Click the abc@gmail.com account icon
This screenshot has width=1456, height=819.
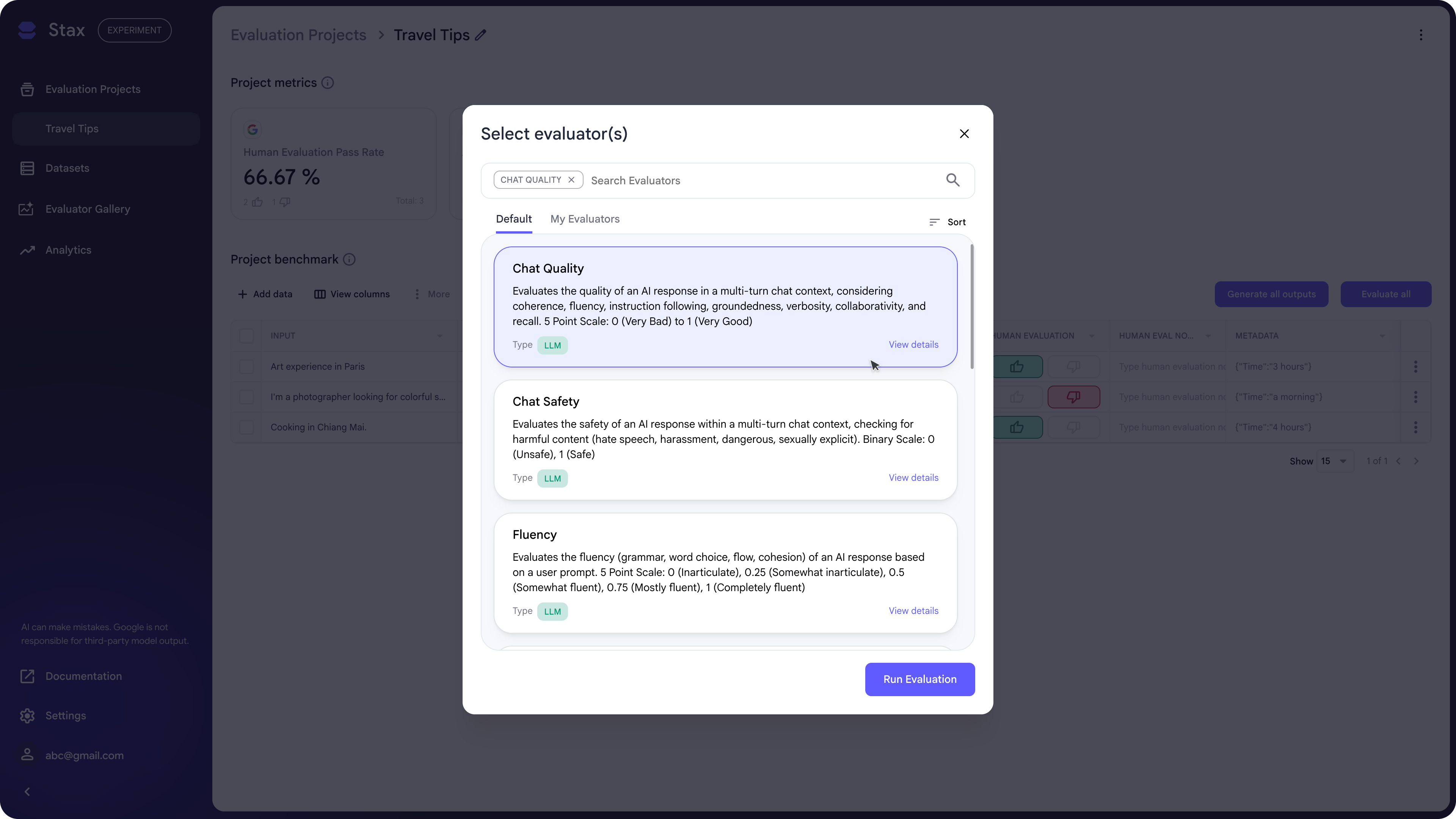tap(27, 755)
